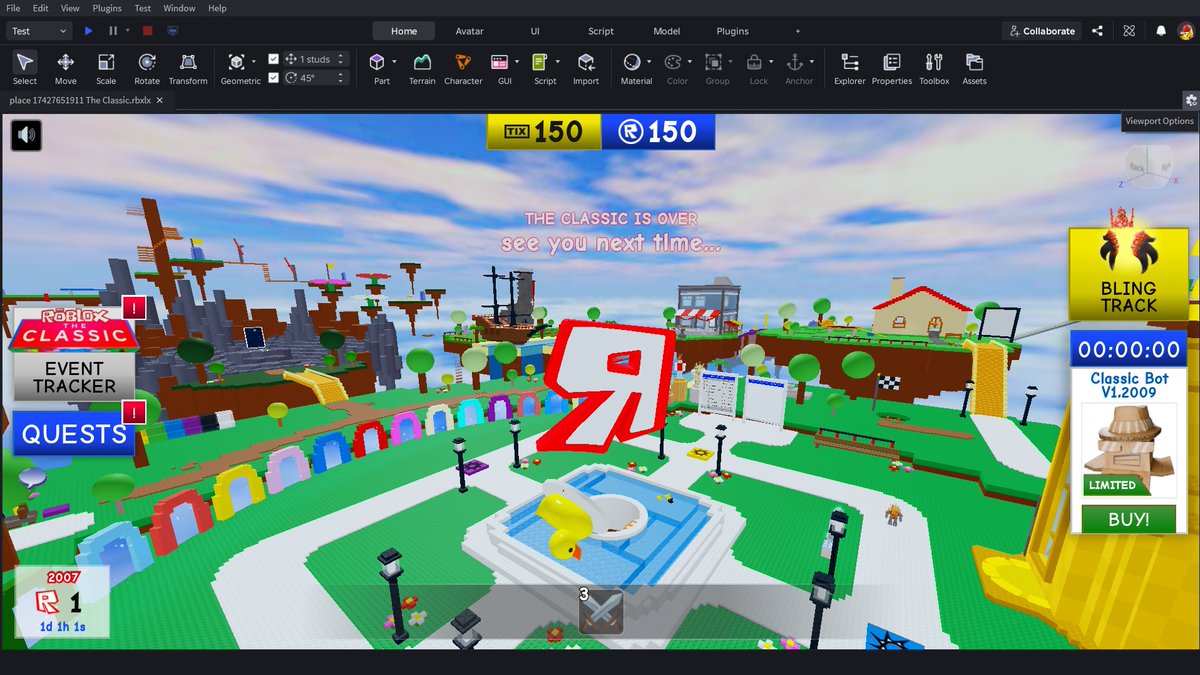The height and width of the screenshot is (675, 1200).
Task: Expand the Lock dropdown arrow
Action: coord(771,62)
